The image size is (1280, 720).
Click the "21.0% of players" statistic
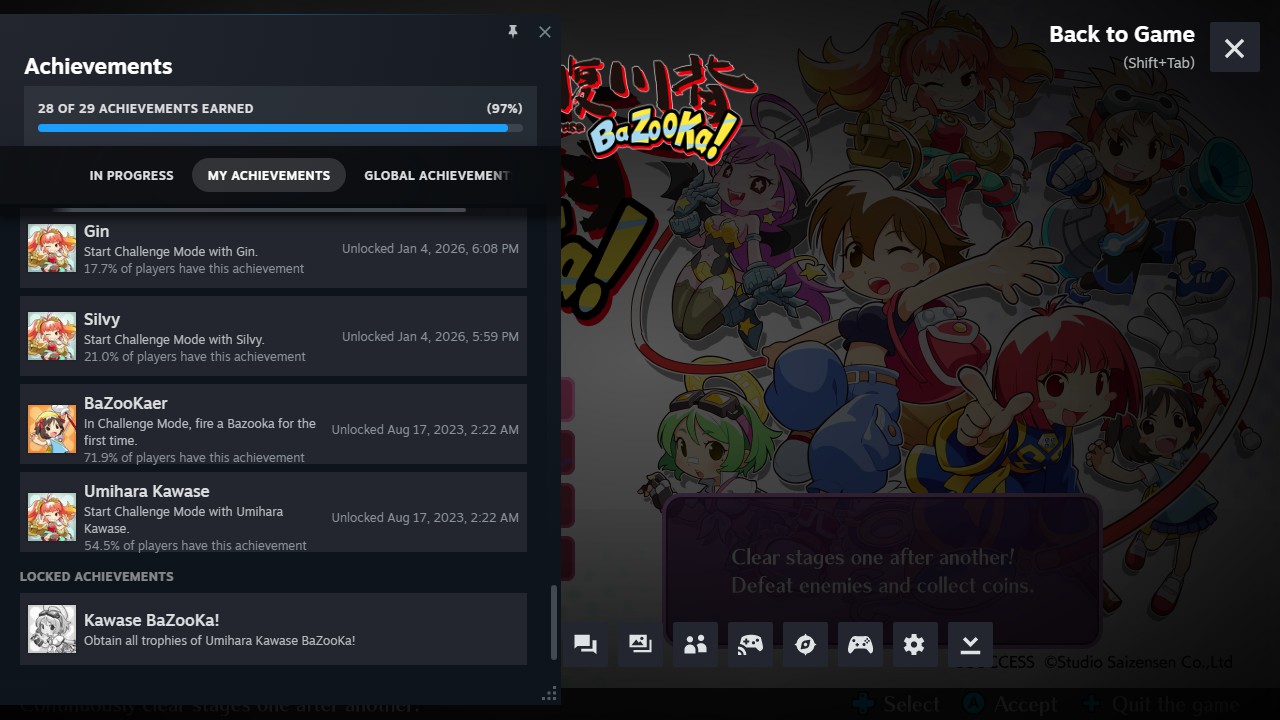click(195, 357)
